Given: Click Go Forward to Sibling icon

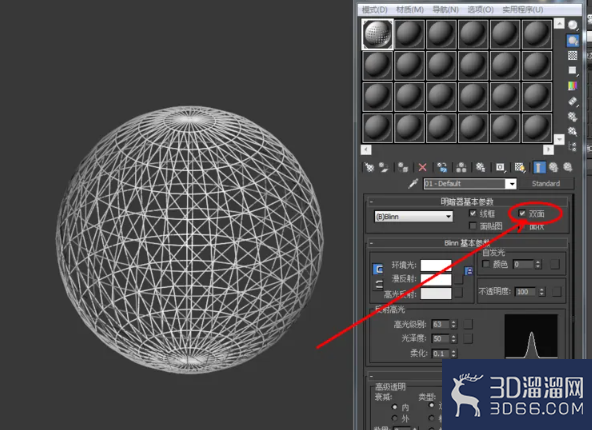Looking at the screenshot, I should coord(567,167).
